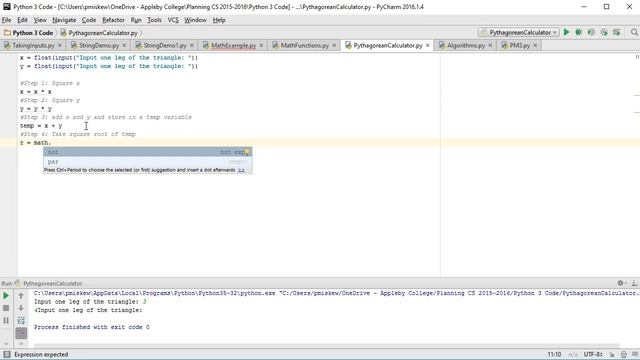
Task: Switch to StringDemo1.py tab
Action: [164, 45]
